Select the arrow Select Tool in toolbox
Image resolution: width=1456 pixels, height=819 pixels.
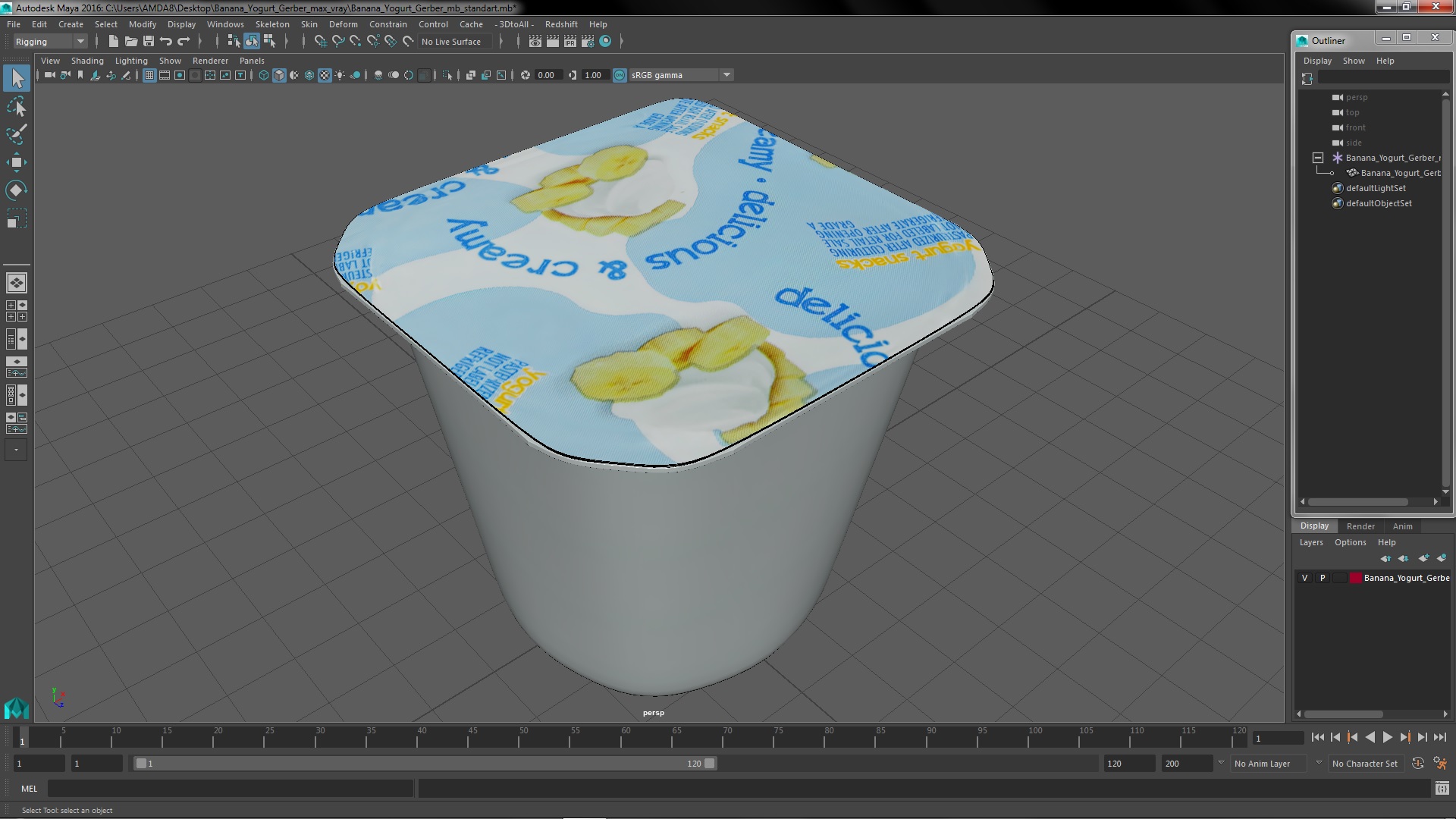tap(17, 78)
